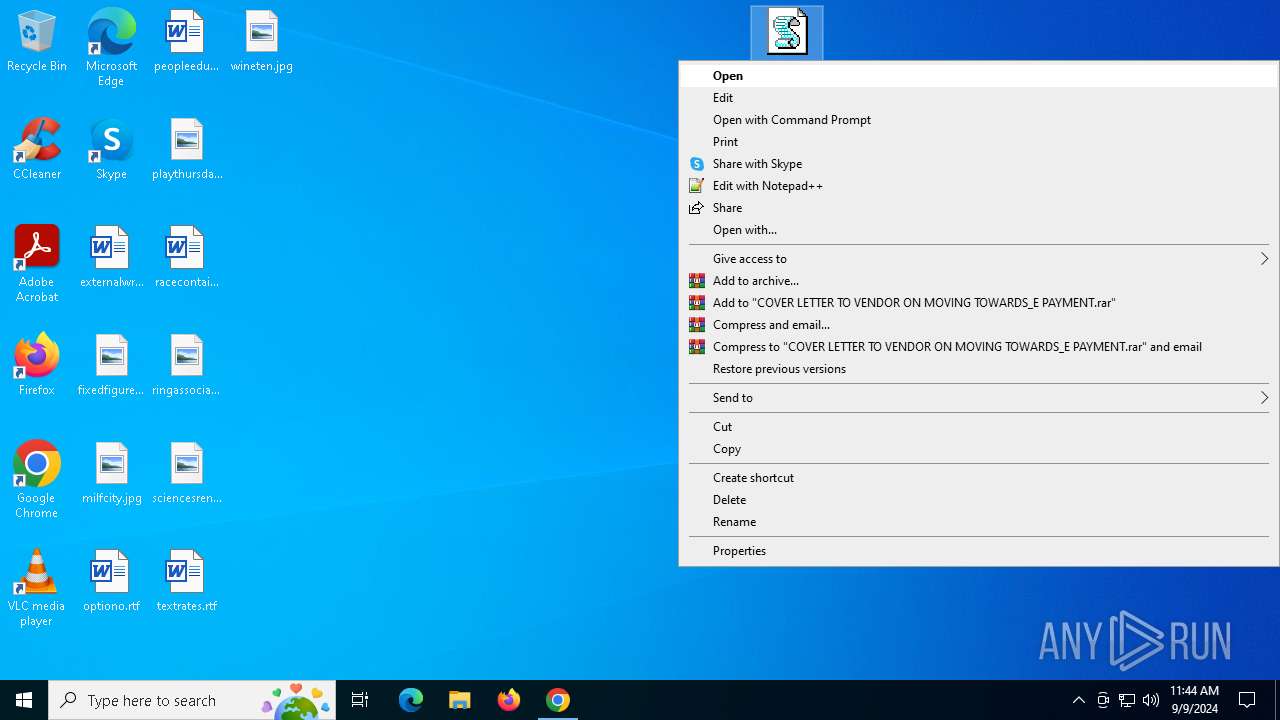Select the Firefox desktop shortcut

coord(37,365)
